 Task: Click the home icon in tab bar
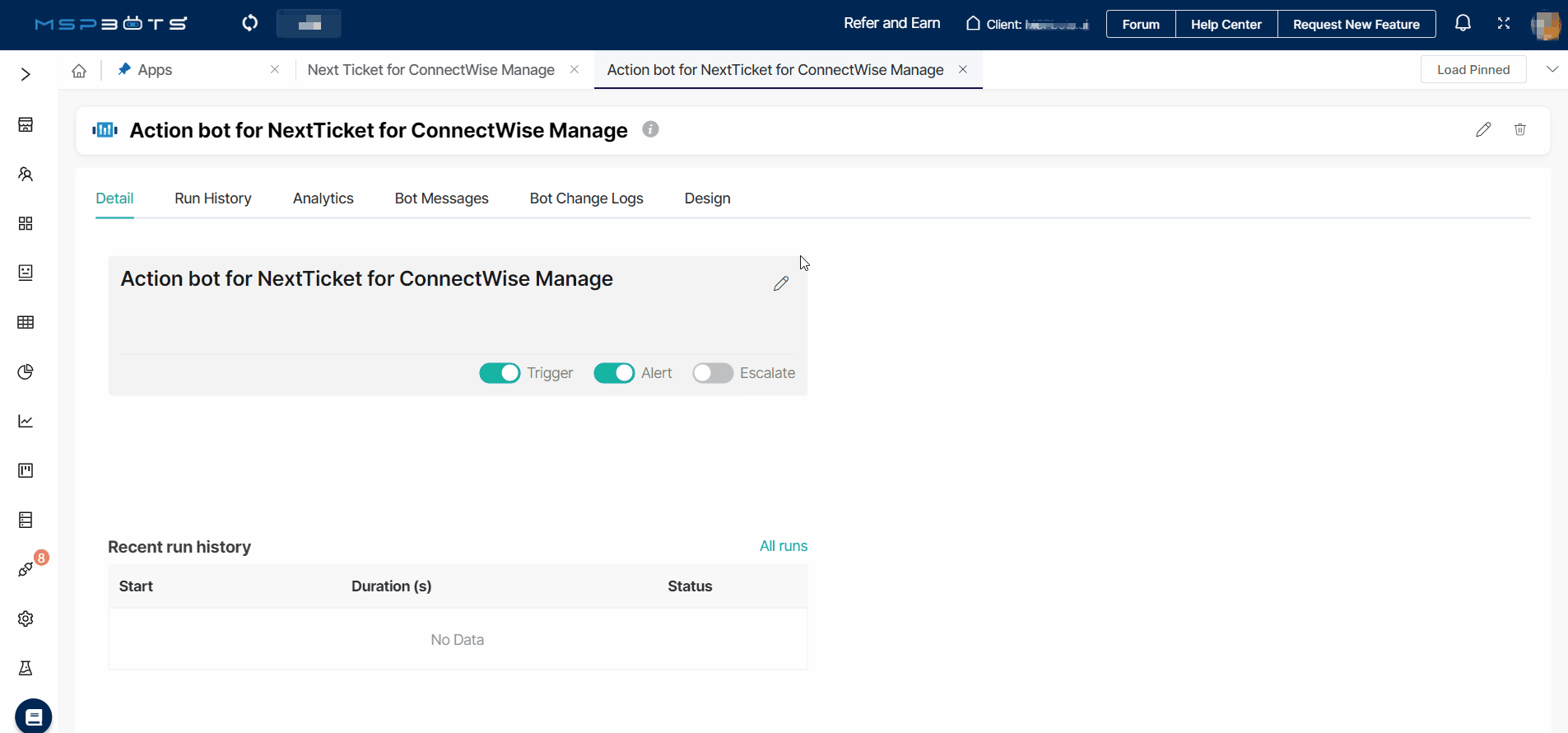[x=79, y=71]
